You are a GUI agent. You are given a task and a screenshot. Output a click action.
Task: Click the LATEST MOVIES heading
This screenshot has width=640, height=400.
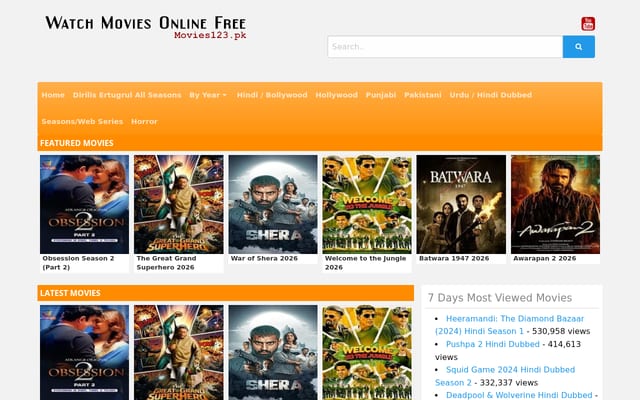[70, 293]
